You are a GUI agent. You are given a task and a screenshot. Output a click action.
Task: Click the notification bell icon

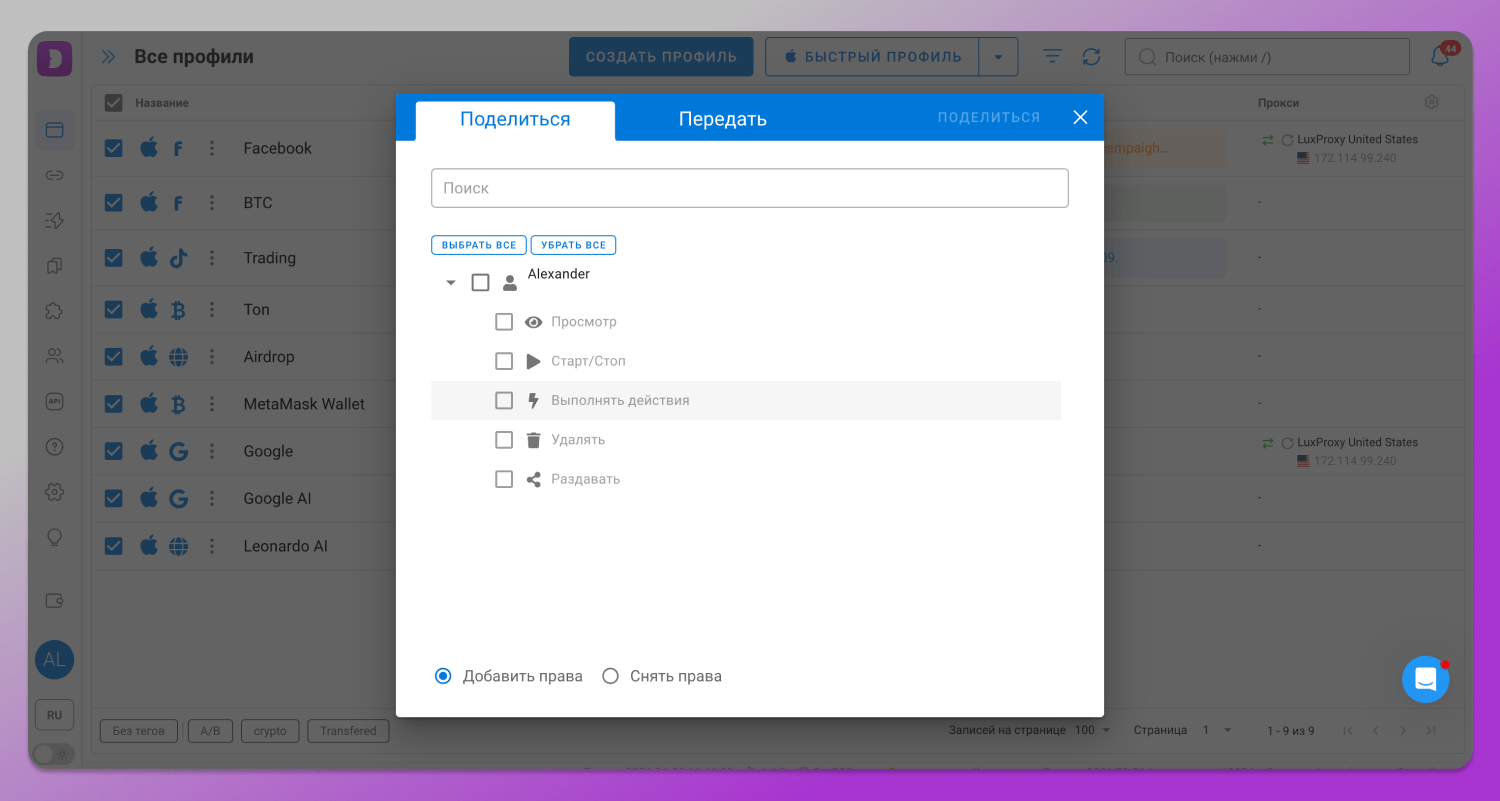click(1439, 57)
